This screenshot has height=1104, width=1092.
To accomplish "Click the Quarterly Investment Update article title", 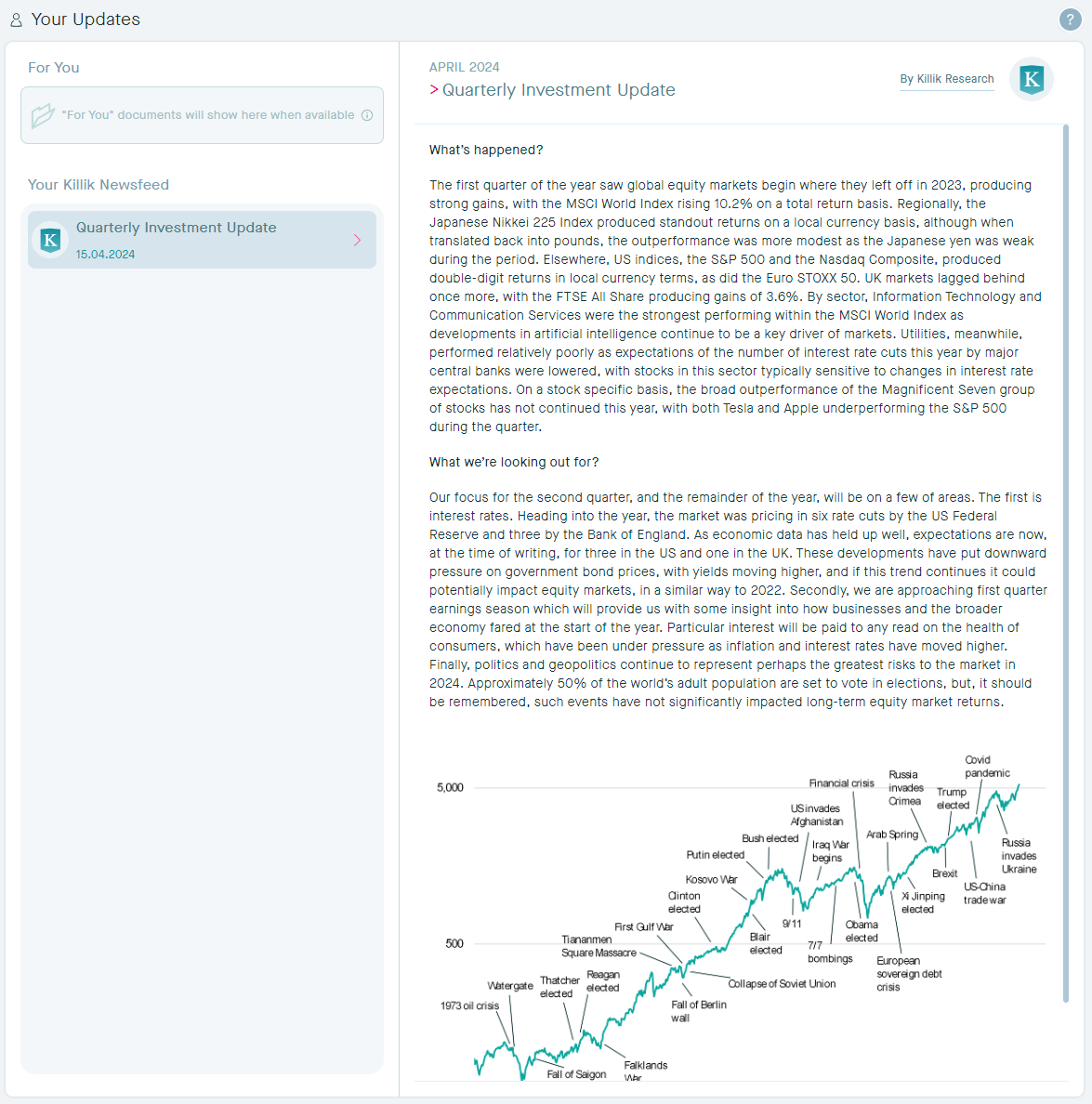I will point(559,90).
